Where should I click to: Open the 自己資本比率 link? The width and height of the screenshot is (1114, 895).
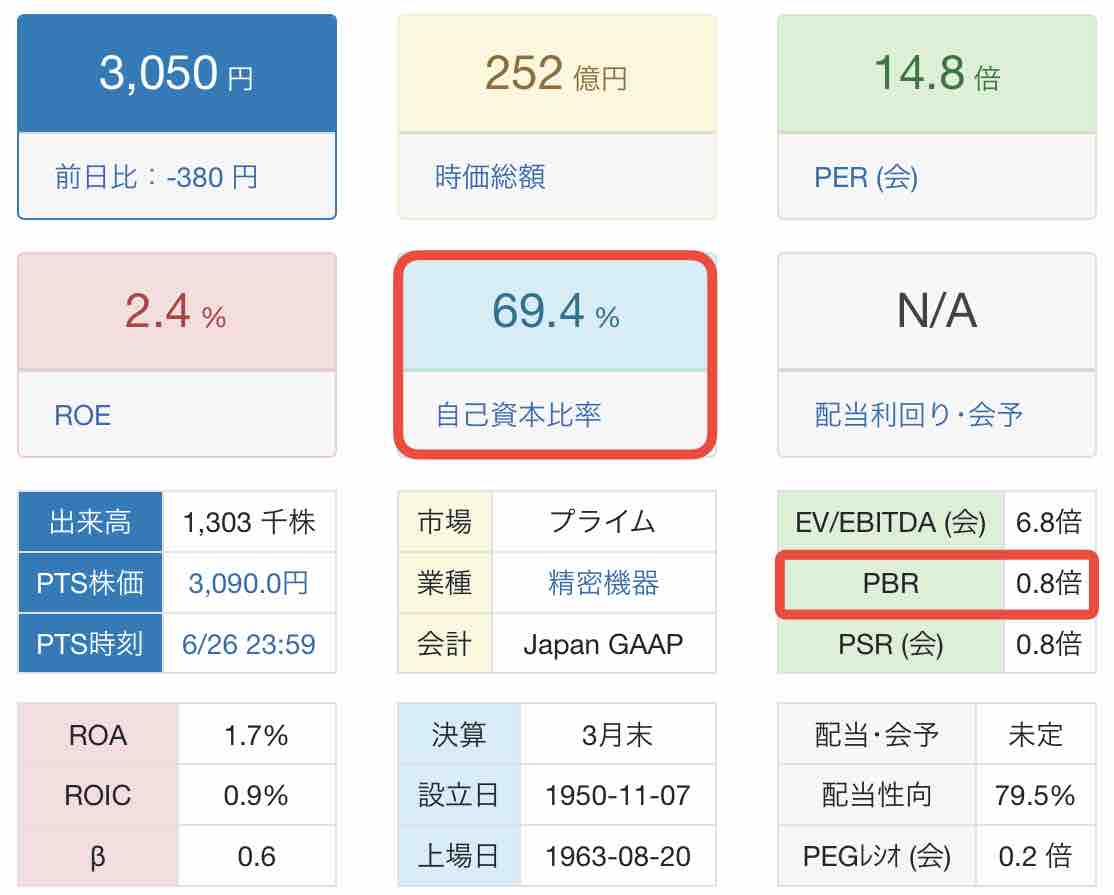point(518,415)
